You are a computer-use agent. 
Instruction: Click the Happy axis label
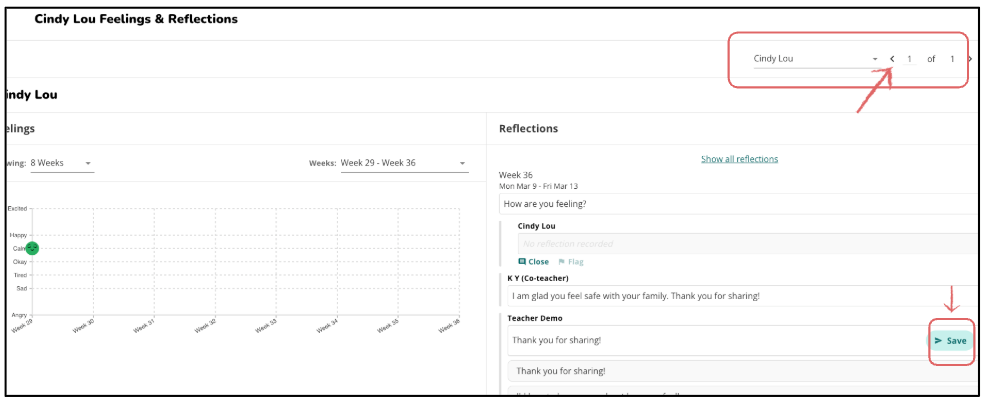[19, 235]
